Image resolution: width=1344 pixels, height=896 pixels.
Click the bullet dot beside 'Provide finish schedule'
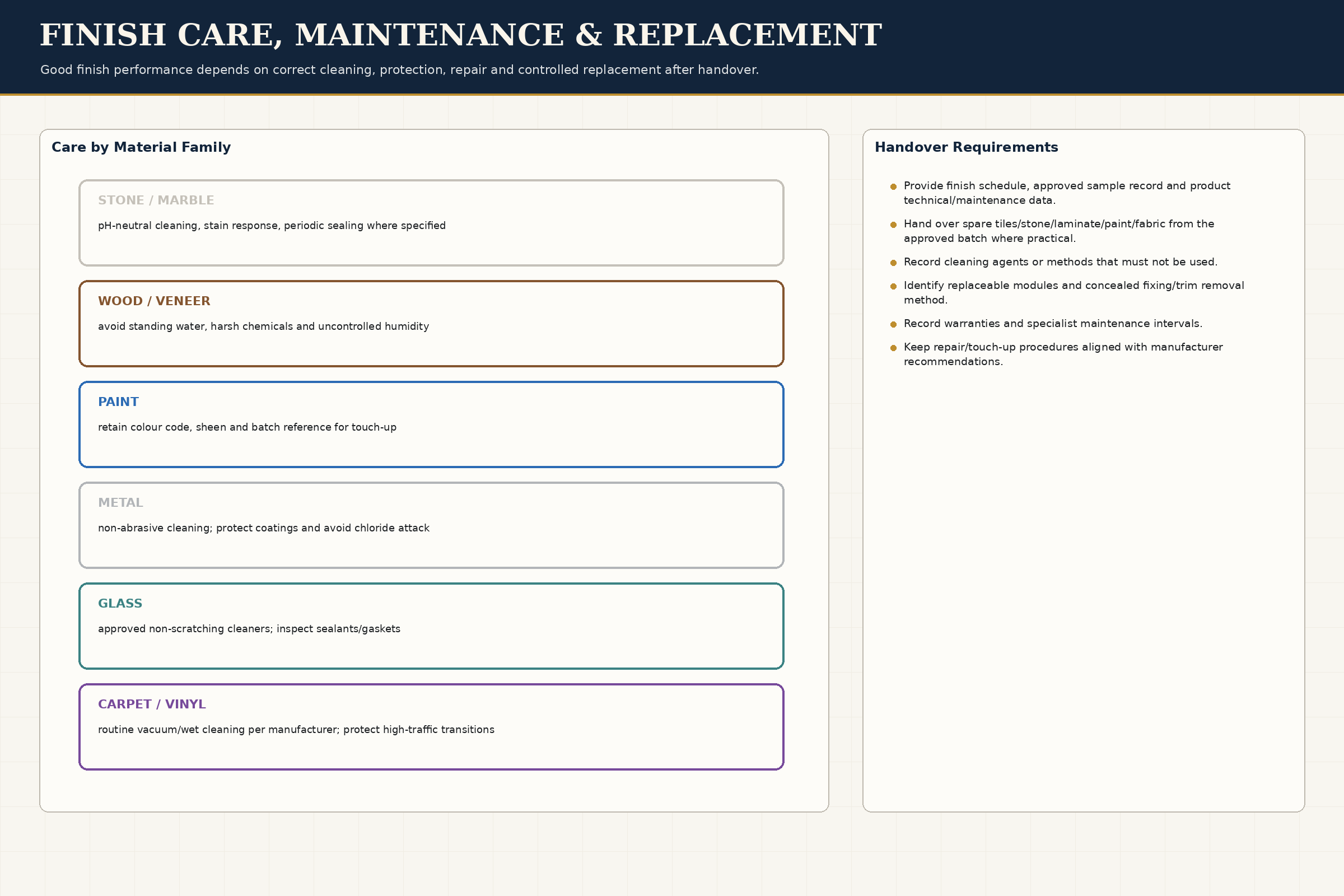pyautogui.click(x=893, y=187)
